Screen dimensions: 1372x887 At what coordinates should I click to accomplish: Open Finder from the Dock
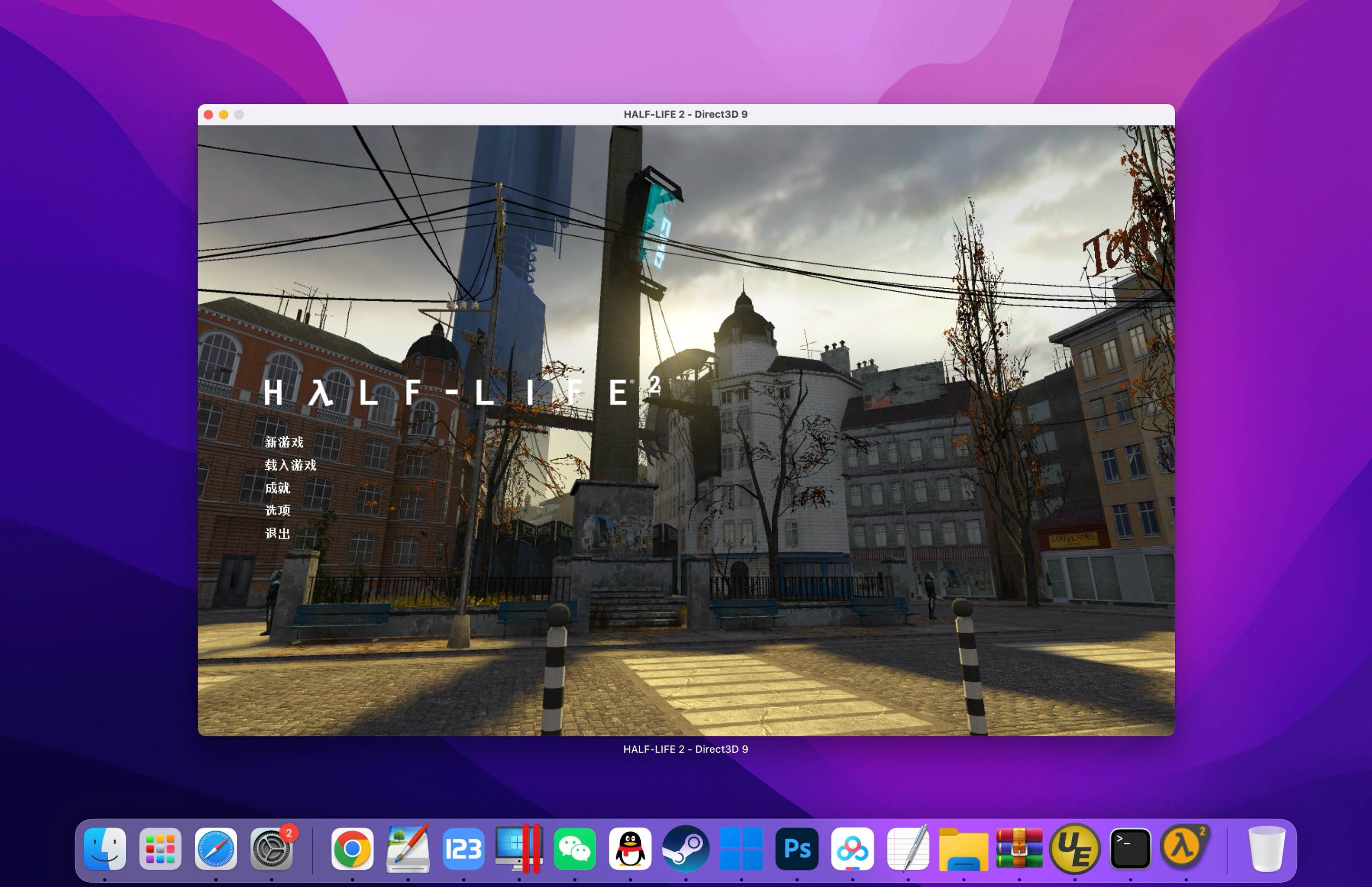click(105, 849)
